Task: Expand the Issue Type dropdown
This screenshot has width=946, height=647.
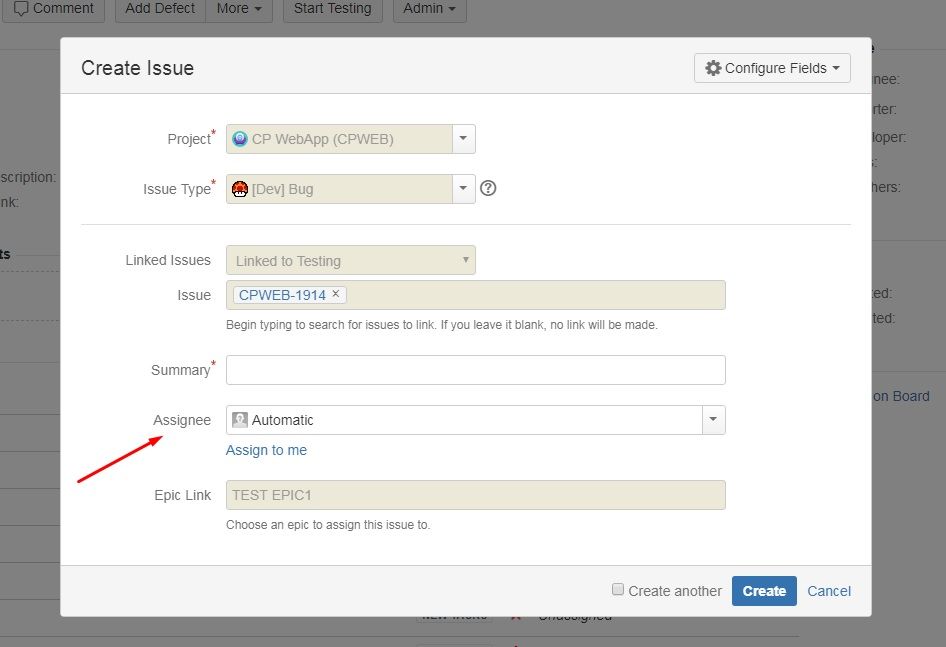Action: (463, 189)
